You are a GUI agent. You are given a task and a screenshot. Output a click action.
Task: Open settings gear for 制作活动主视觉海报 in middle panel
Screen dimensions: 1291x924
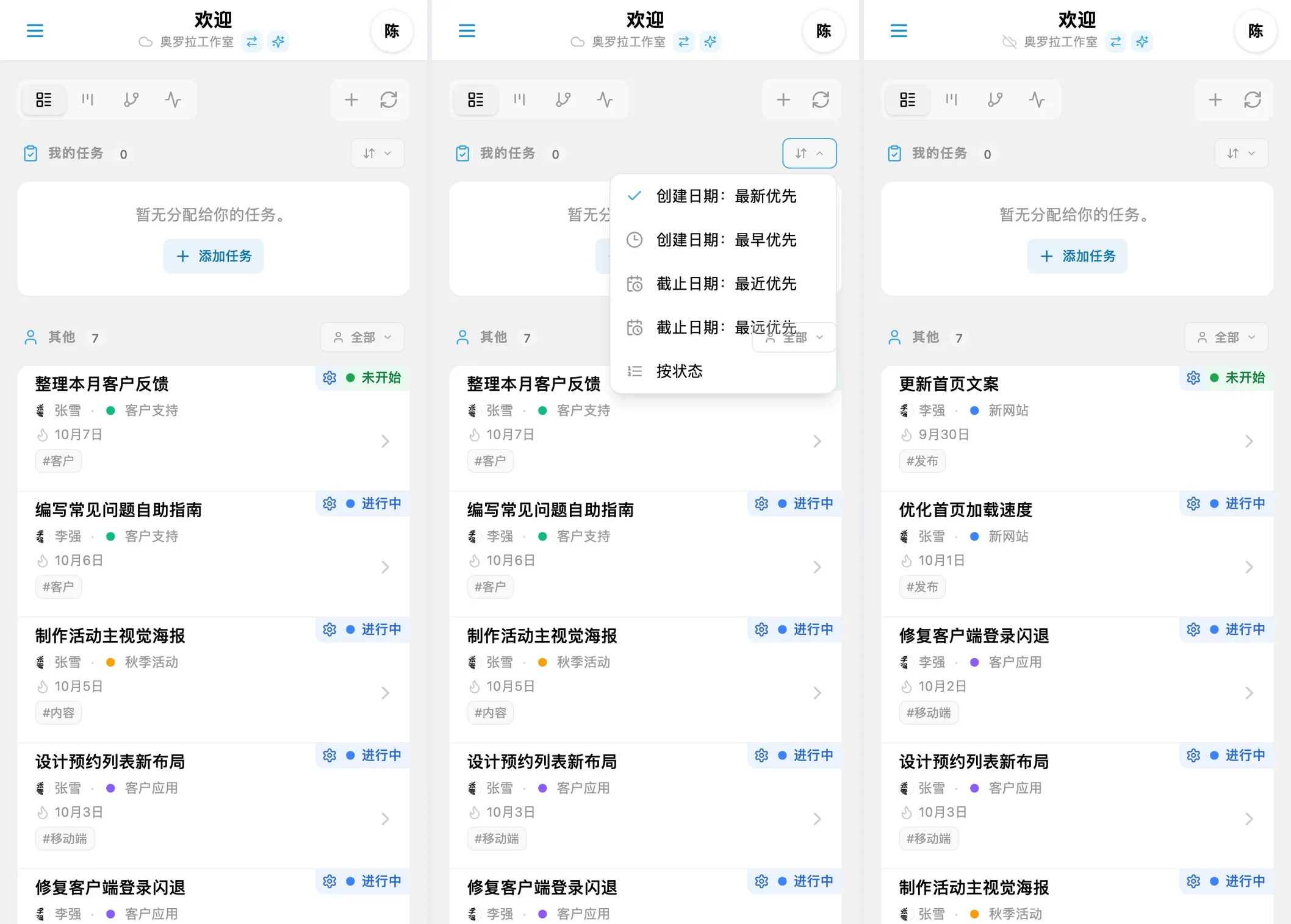(761, 629)
